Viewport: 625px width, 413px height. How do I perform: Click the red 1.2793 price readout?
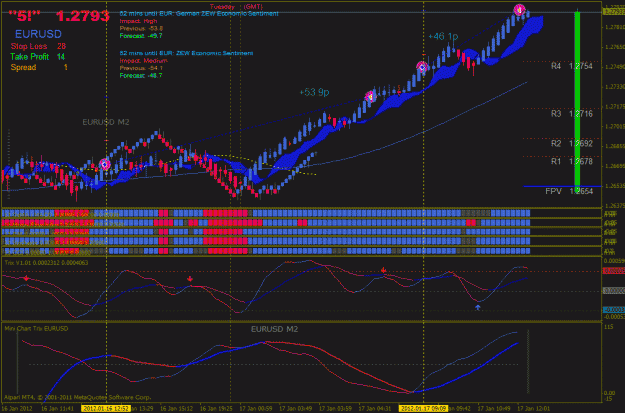(x=83, y=16)
